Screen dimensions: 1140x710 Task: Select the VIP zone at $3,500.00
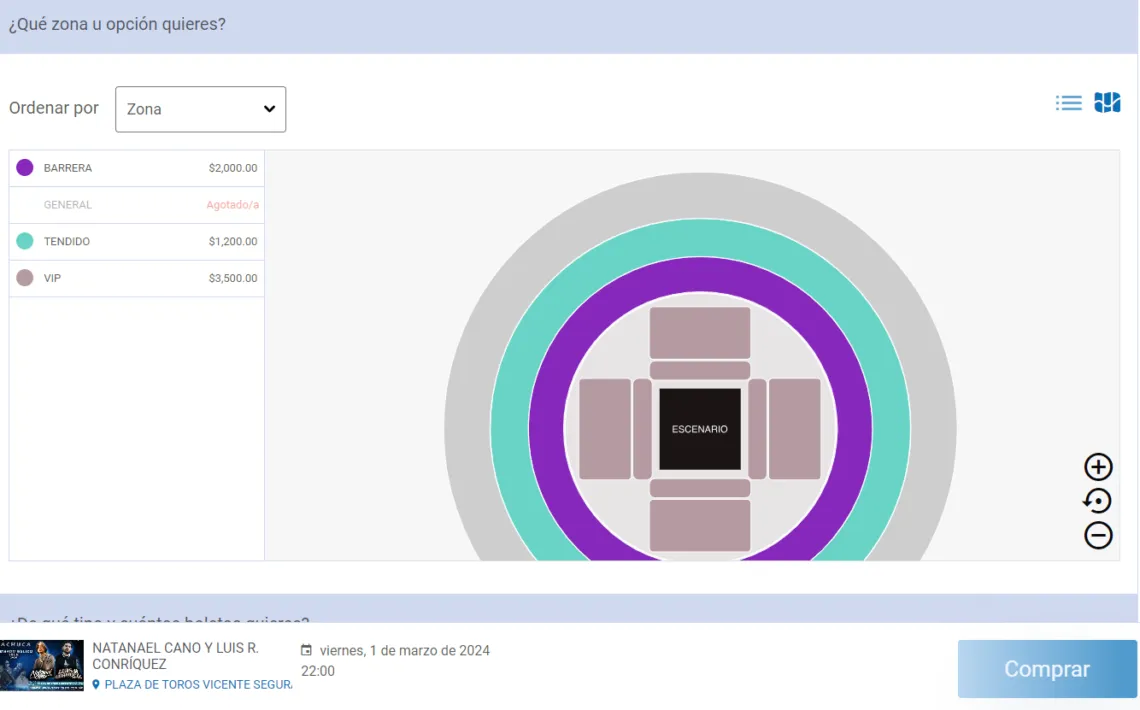136,278
